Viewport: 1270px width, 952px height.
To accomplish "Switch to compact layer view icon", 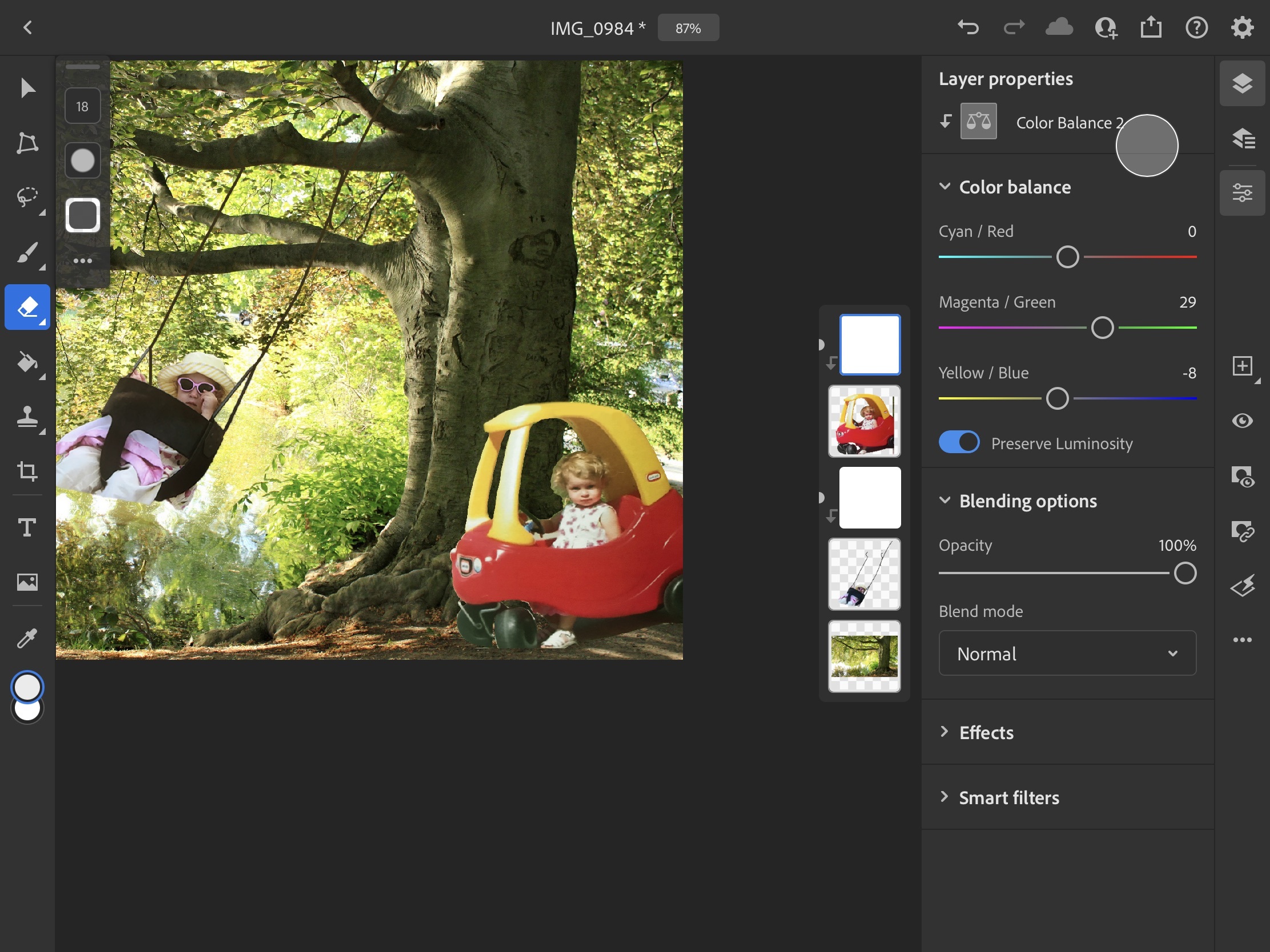I will (x=1242, y=84).
